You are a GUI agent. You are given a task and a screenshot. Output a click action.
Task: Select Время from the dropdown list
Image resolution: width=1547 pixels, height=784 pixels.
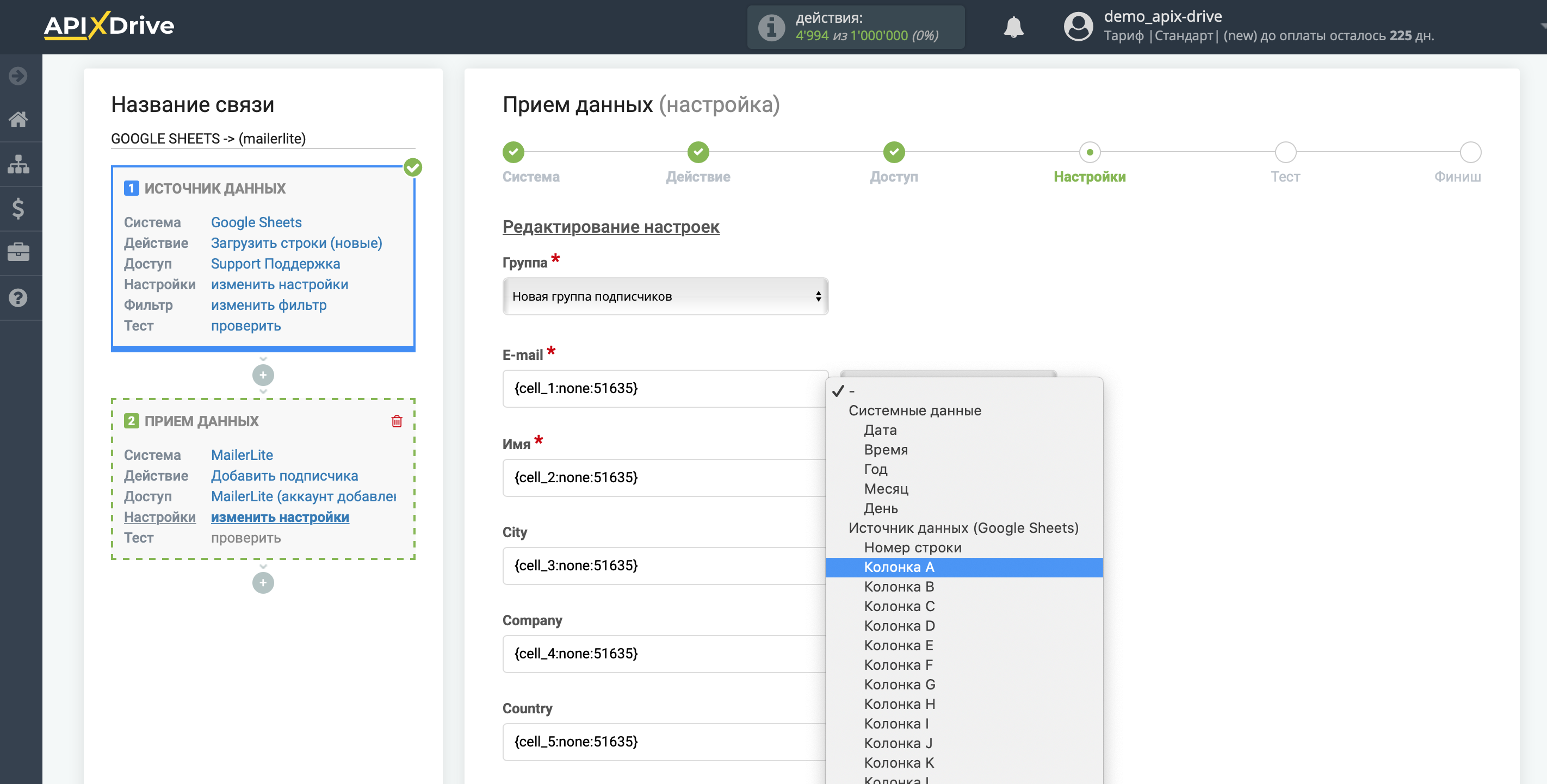(x=964, y=450)
